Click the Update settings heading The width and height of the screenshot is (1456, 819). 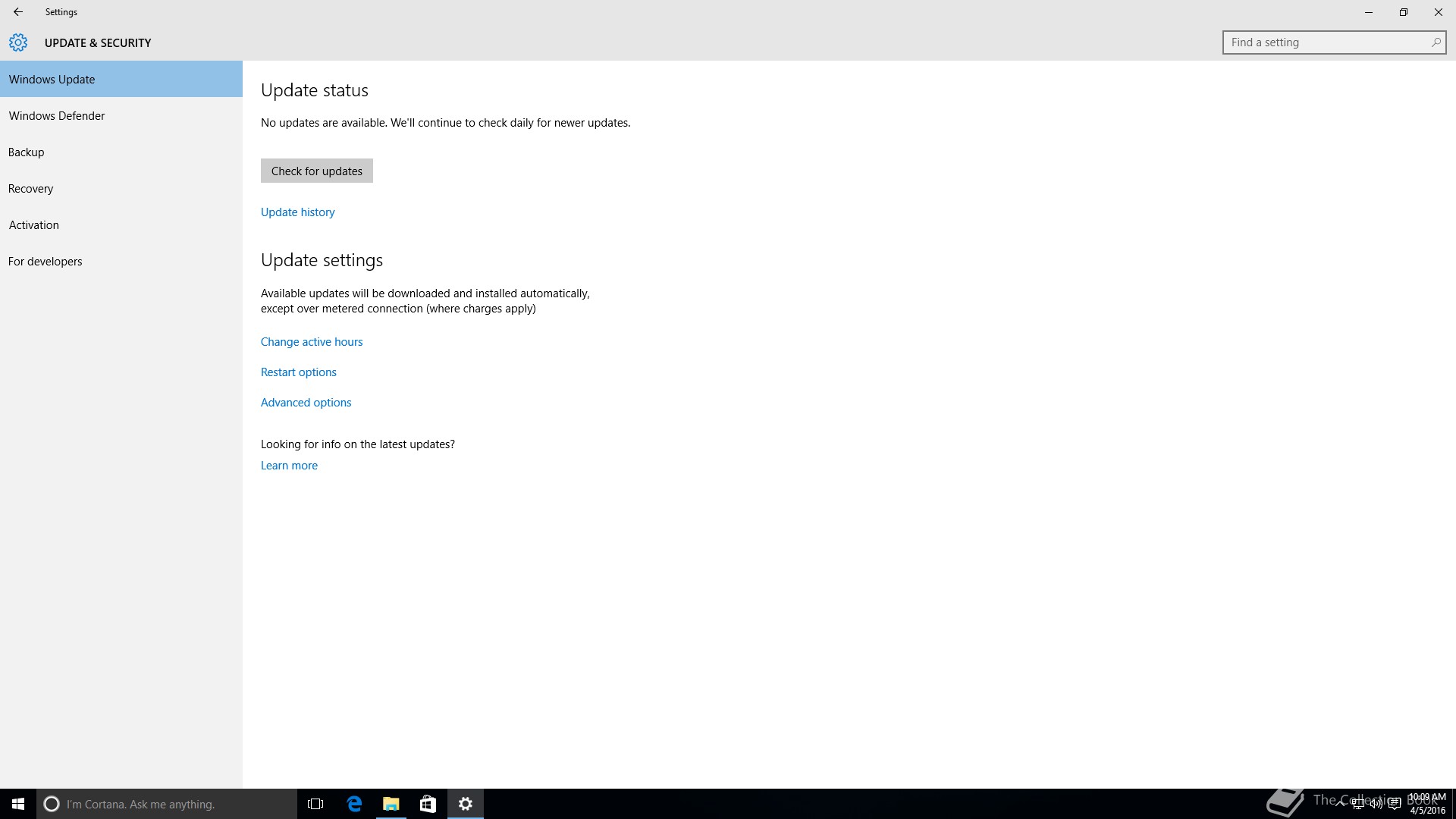pos(322,260)
